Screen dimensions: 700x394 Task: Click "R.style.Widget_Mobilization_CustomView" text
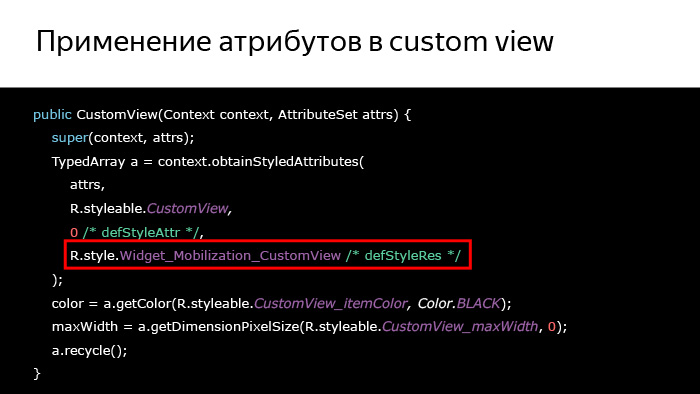(x=205, y=256)
